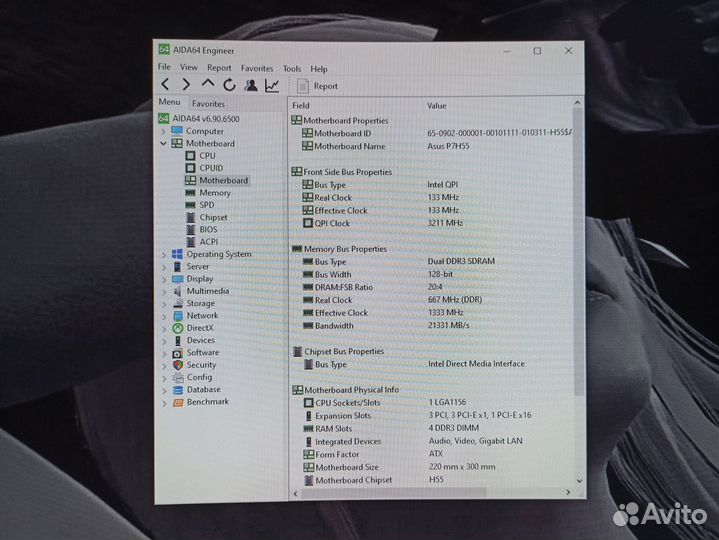Image resolution: width=719 pixels, height=540 pixels.
Task: Click the horizontal scrollbar left arrow
Action: click(295, 494)
